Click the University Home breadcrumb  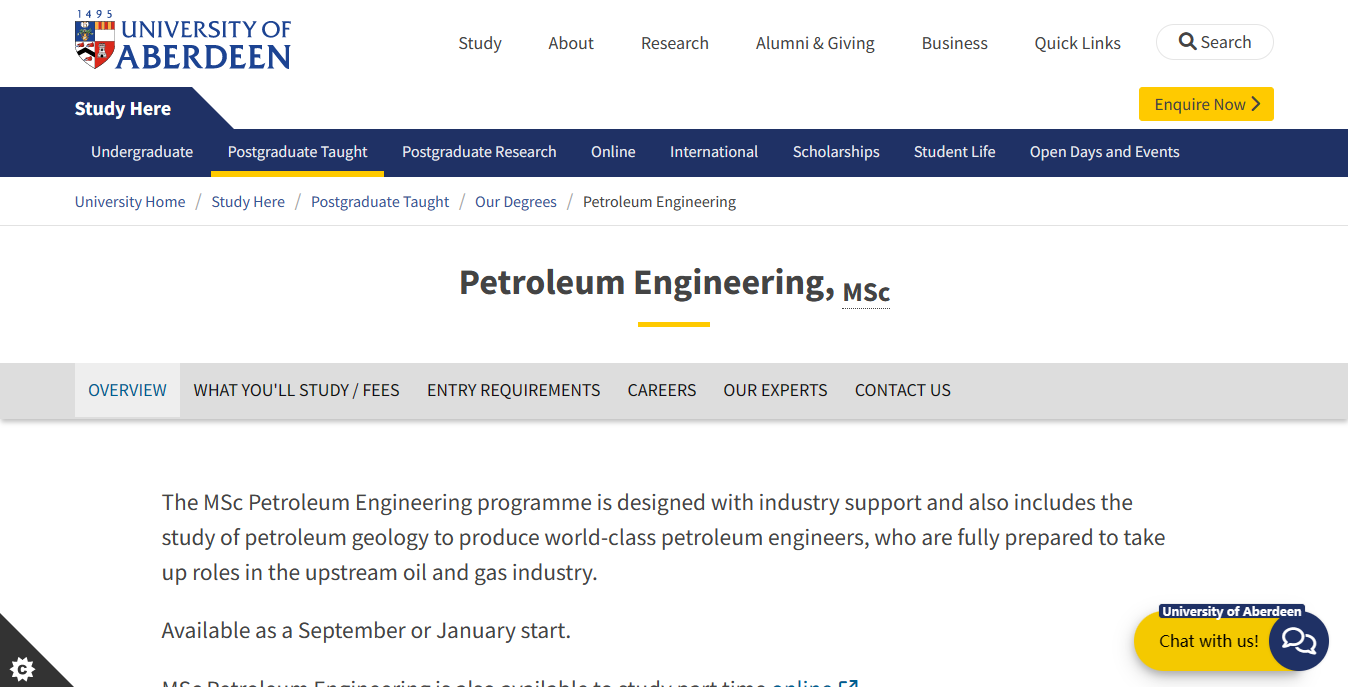(x=130, y=202)
